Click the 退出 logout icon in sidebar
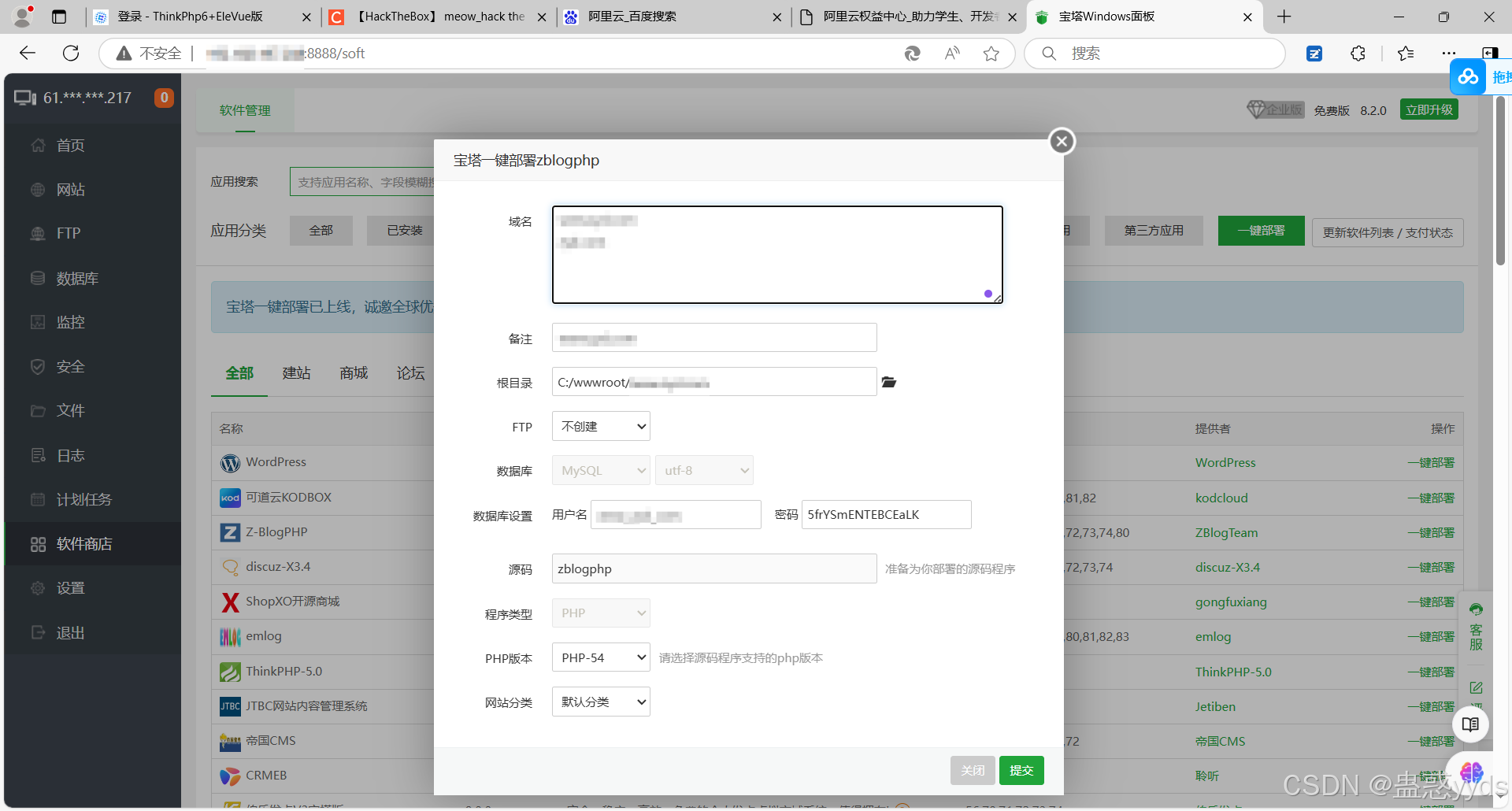This screenshot has width=1512, height=811. click(38, 632)
